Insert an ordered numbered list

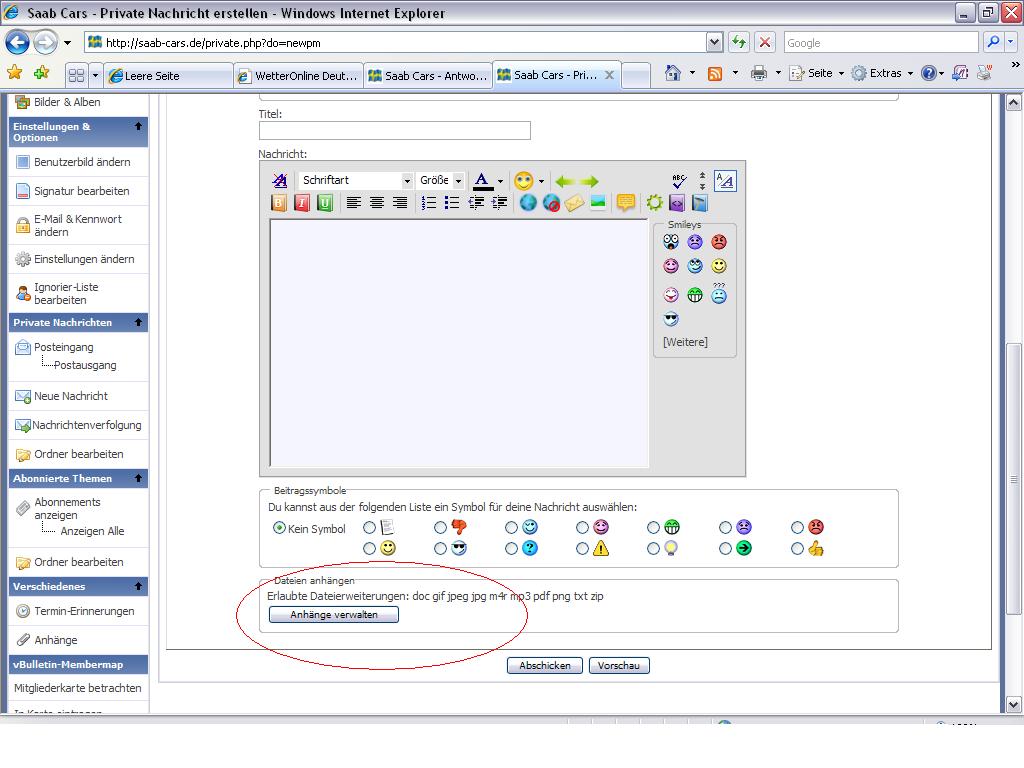click(428, 203)
